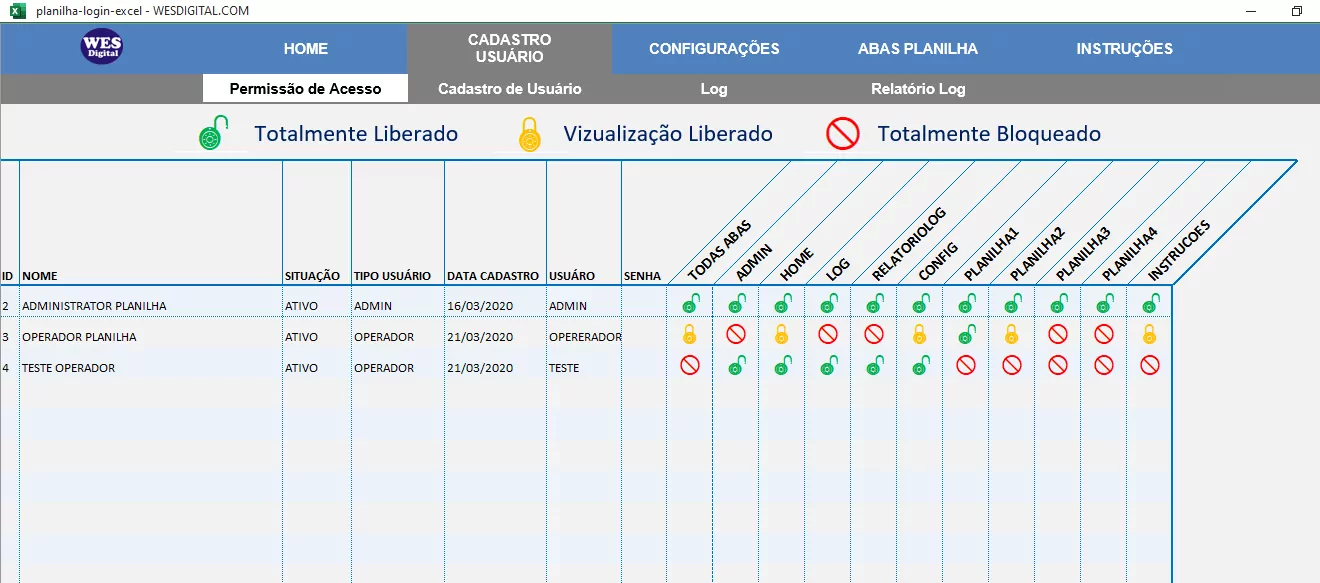Screen dimensions: 1320x583
Task: Click OPERADOR PLANILHA's yellow INSTRUCOES padlock
Action: (x=1149, y=334)
